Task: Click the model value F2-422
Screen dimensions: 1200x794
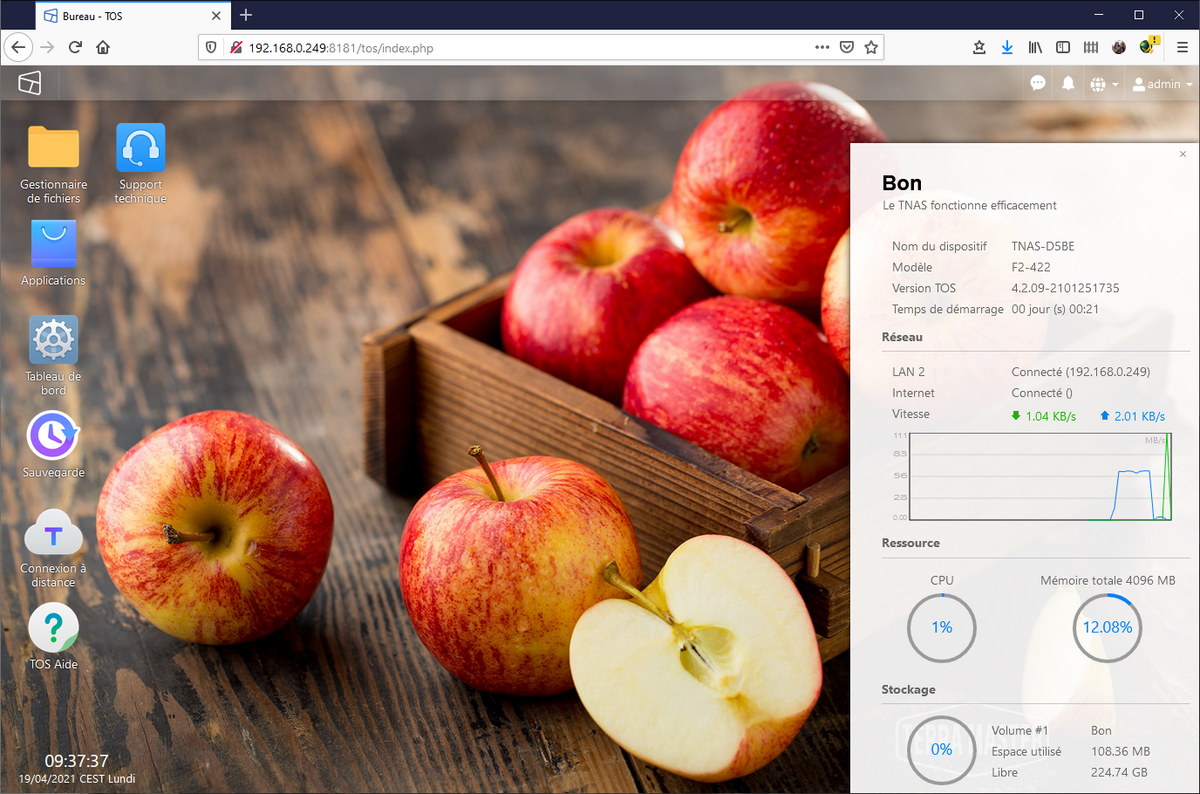Action: [x=1031, y=267]
